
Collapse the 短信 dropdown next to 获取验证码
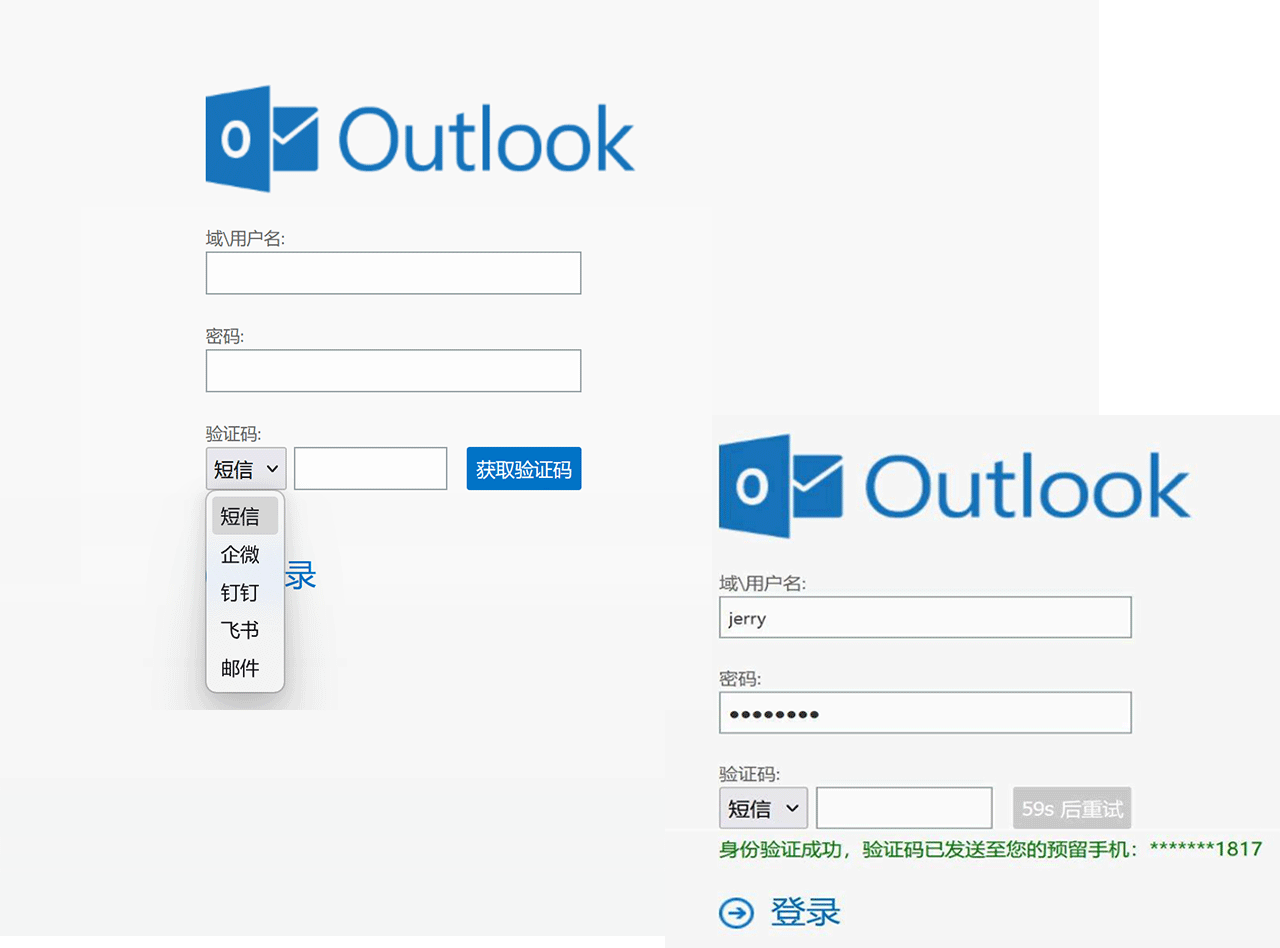click(246, 469)
